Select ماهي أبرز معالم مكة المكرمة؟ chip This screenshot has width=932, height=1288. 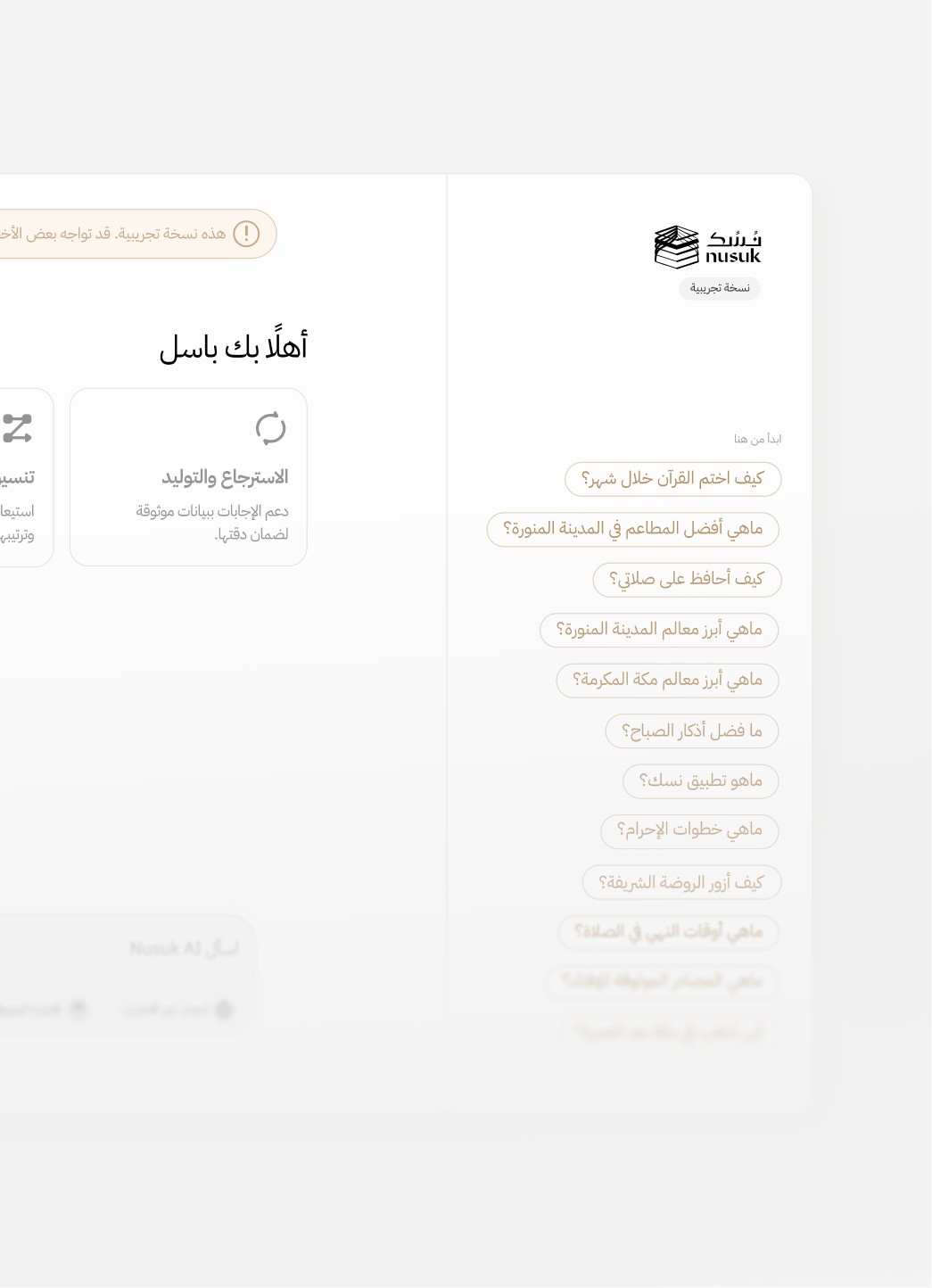point(667,681)
